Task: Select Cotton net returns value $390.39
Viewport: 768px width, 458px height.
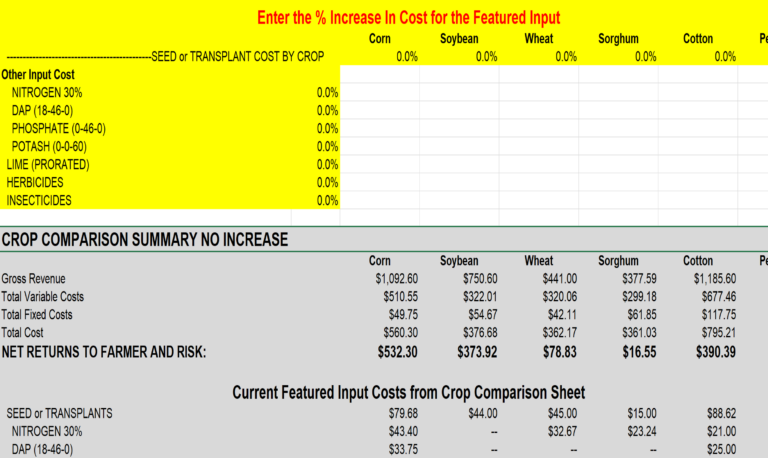Action: pos(710,352)
